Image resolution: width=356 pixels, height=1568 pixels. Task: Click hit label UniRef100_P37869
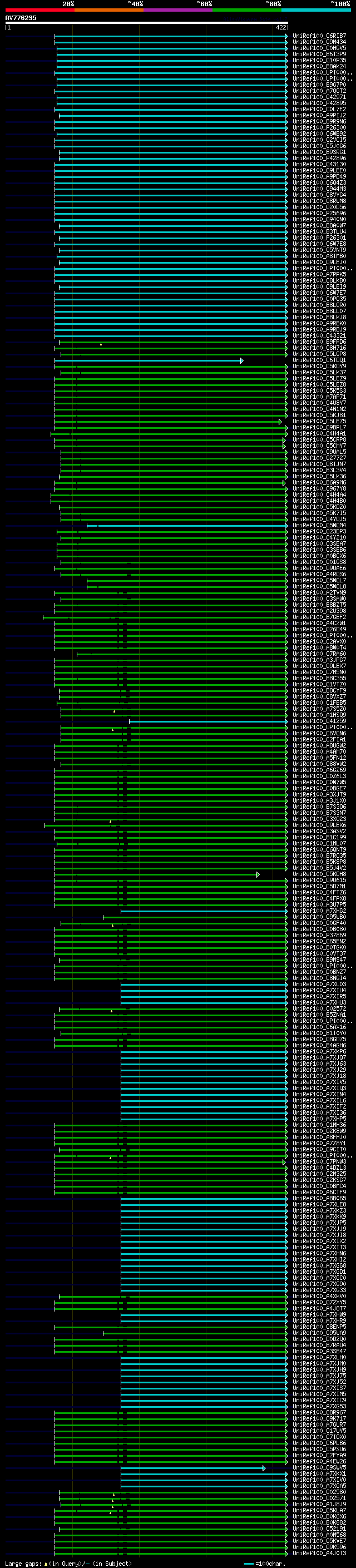[319, 935]
